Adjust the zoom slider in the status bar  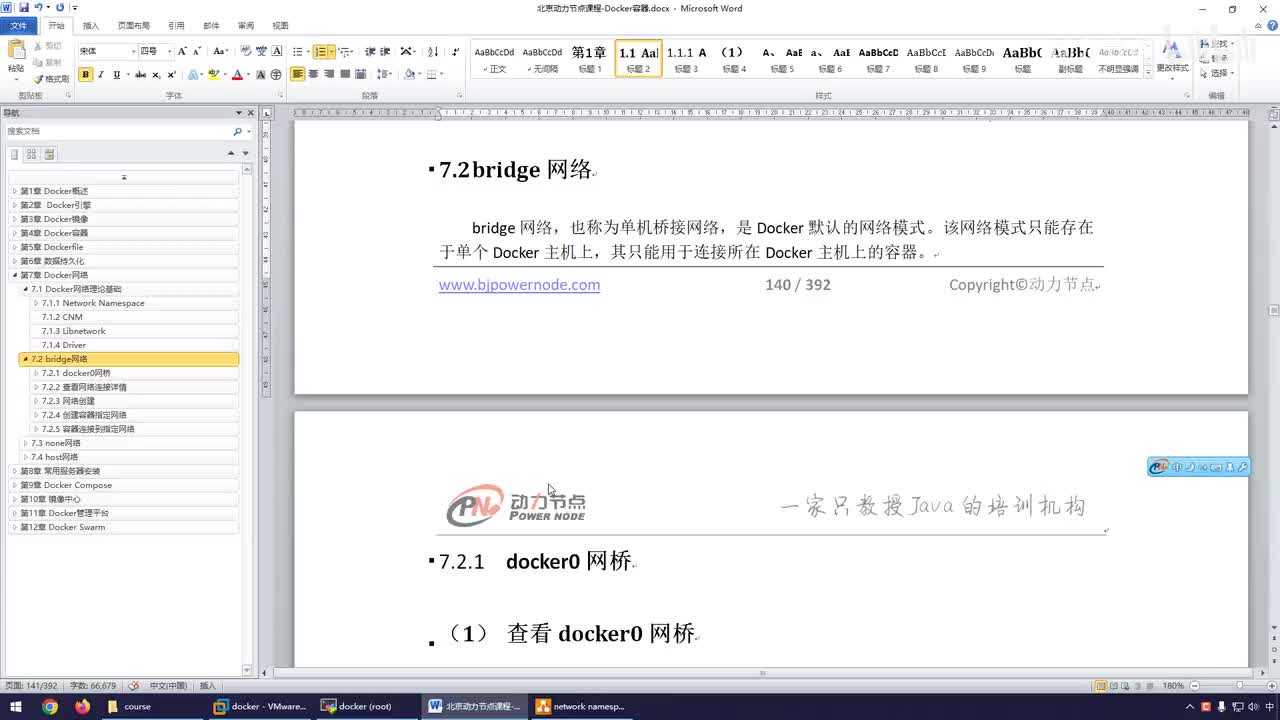coord(1240,686)
